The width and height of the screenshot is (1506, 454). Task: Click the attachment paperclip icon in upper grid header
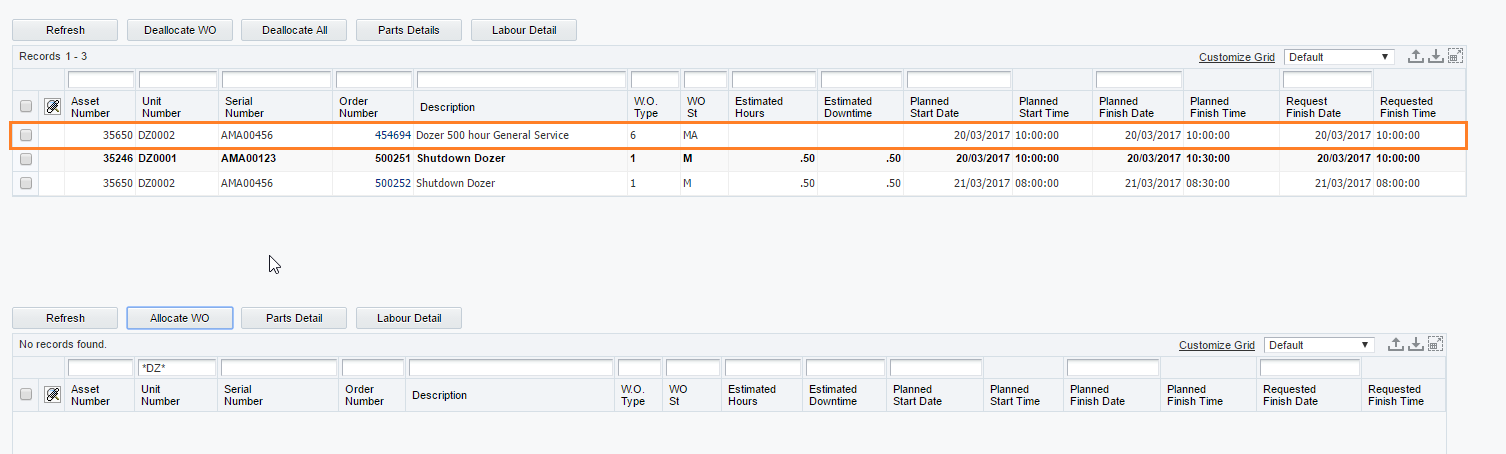53,107
